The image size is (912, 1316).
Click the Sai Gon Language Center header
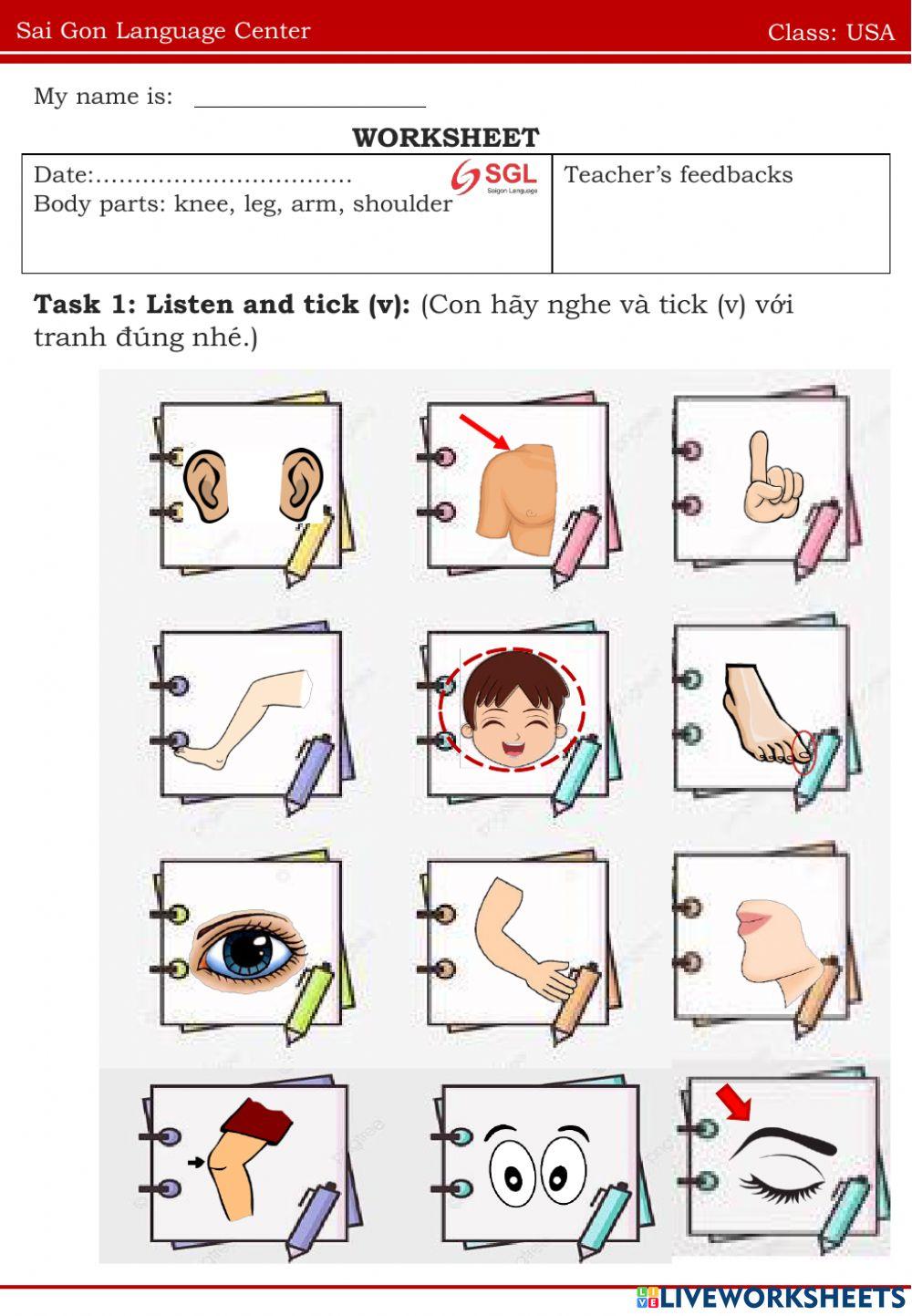(x=163, y=31)
